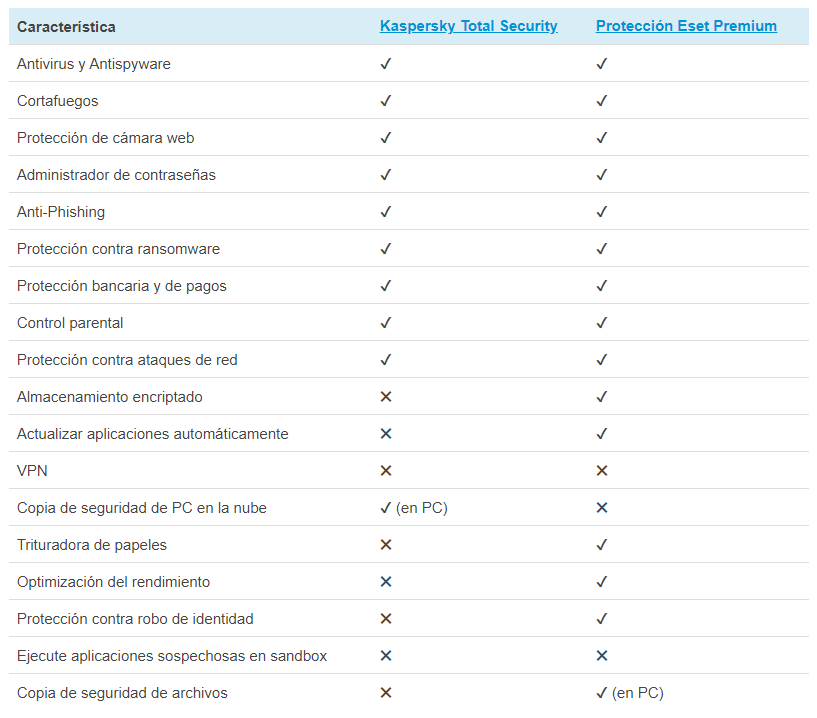The width and height of the screenshot is (817, 718).
Task: Click Kaspersky's checkmark for Control parental
Action: point(386,323)
